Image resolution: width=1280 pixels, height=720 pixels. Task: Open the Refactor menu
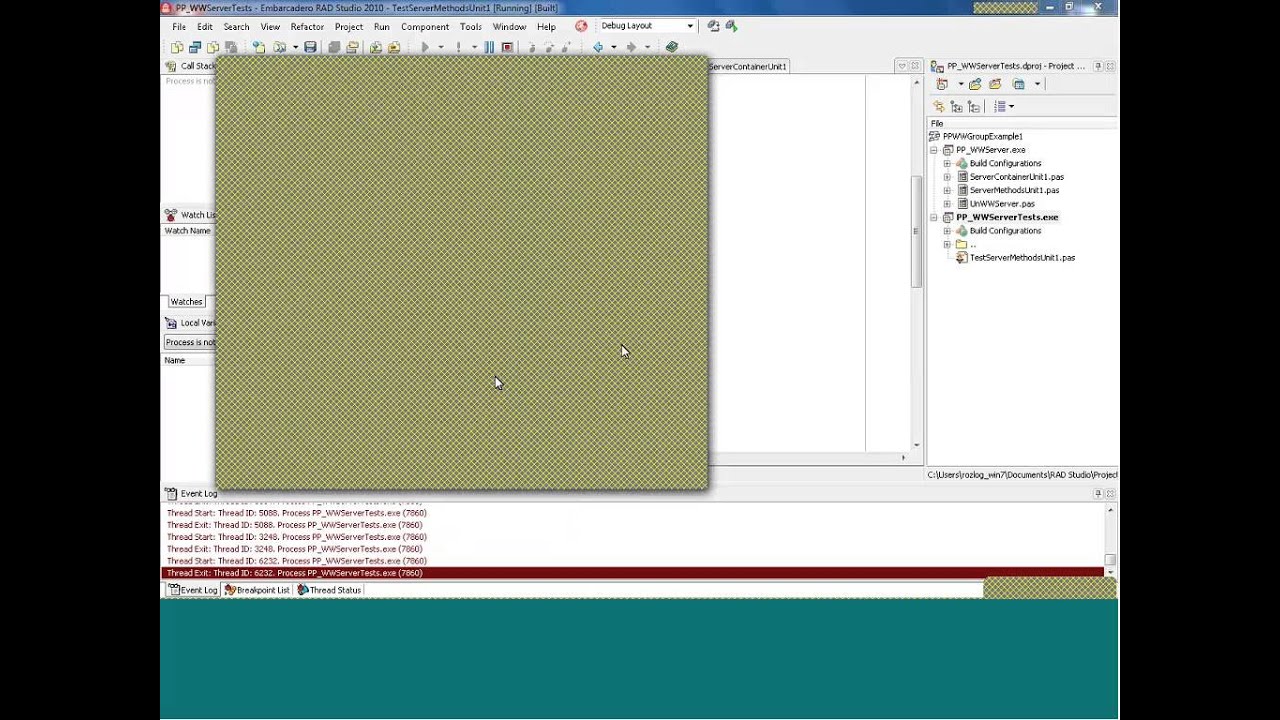click(x=307, y=27)
